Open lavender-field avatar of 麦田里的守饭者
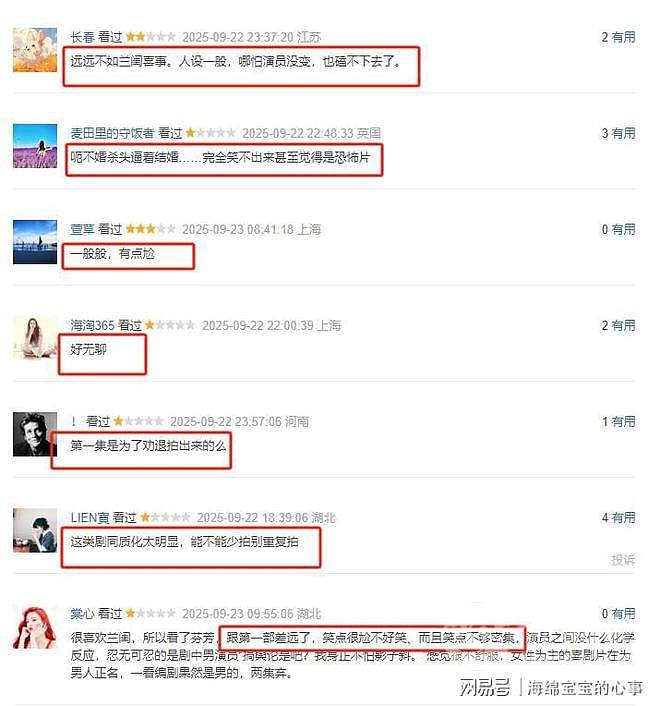660x706 pixels. (x=35, y=146)
